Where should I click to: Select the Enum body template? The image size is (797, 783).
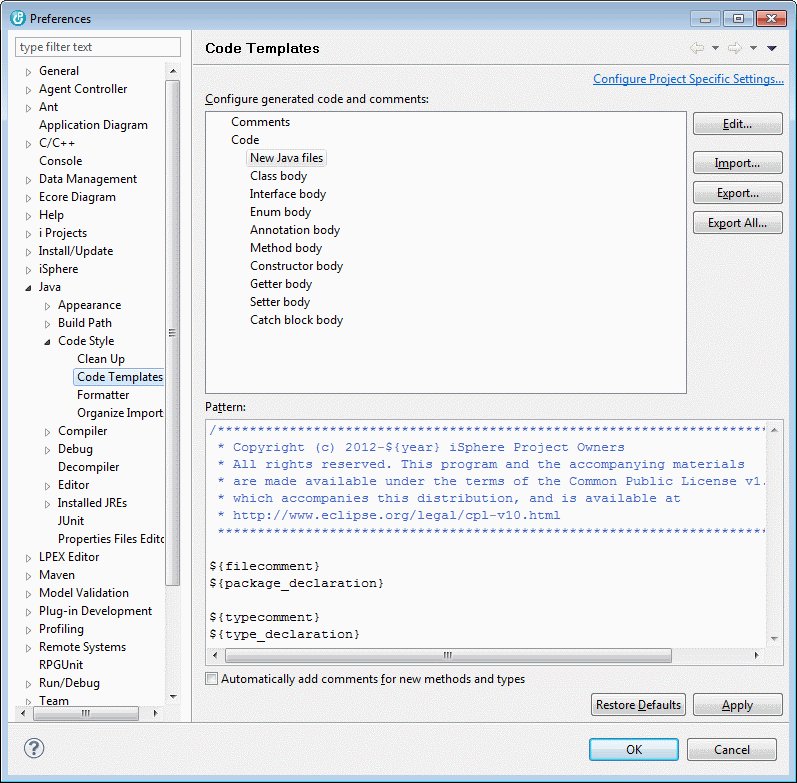click(x=280, y=212)
